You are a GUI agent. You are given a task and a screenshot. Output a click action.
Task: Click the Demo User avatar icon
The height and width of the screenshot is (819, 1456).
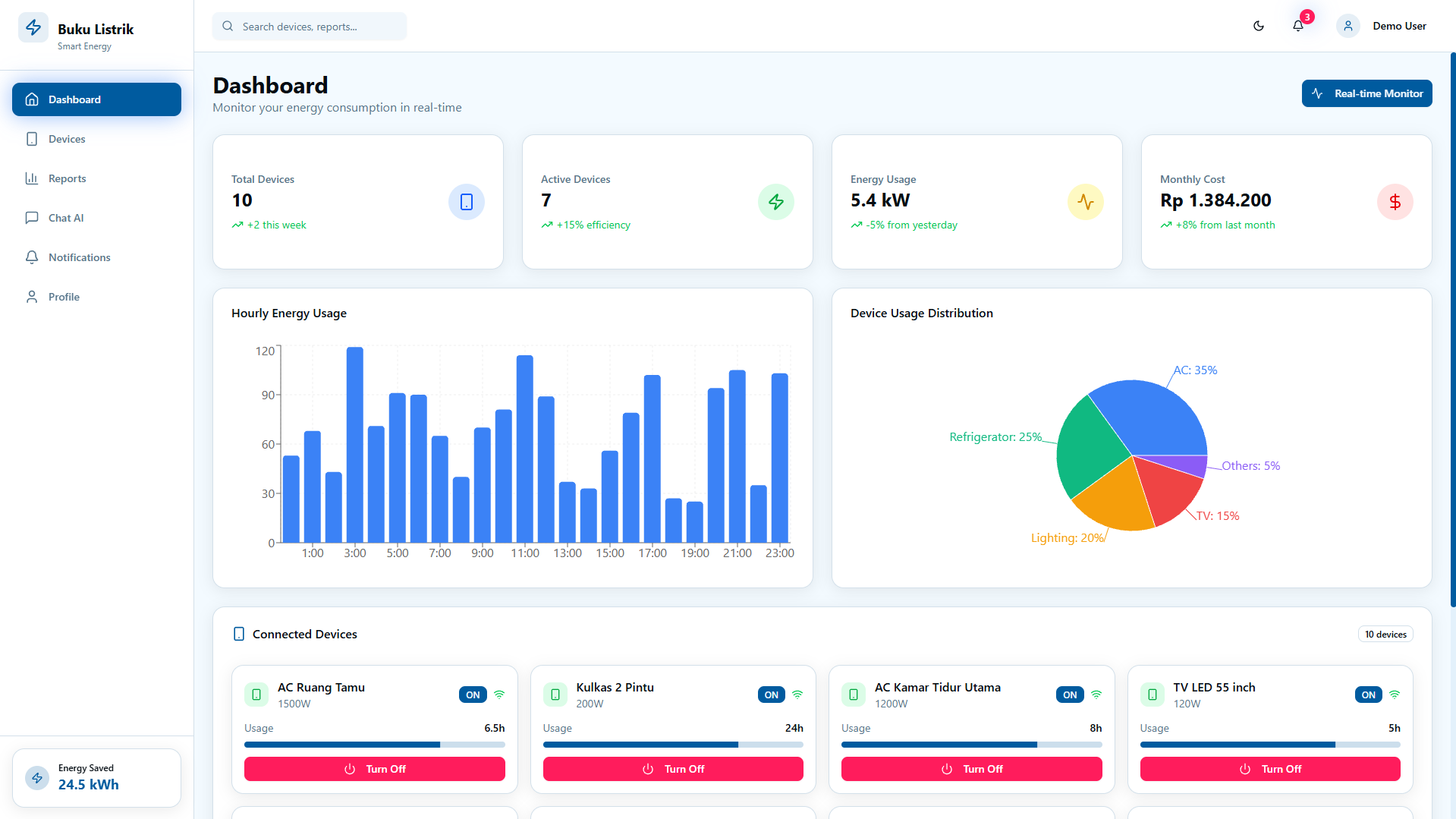click(x=1348, y=26)
